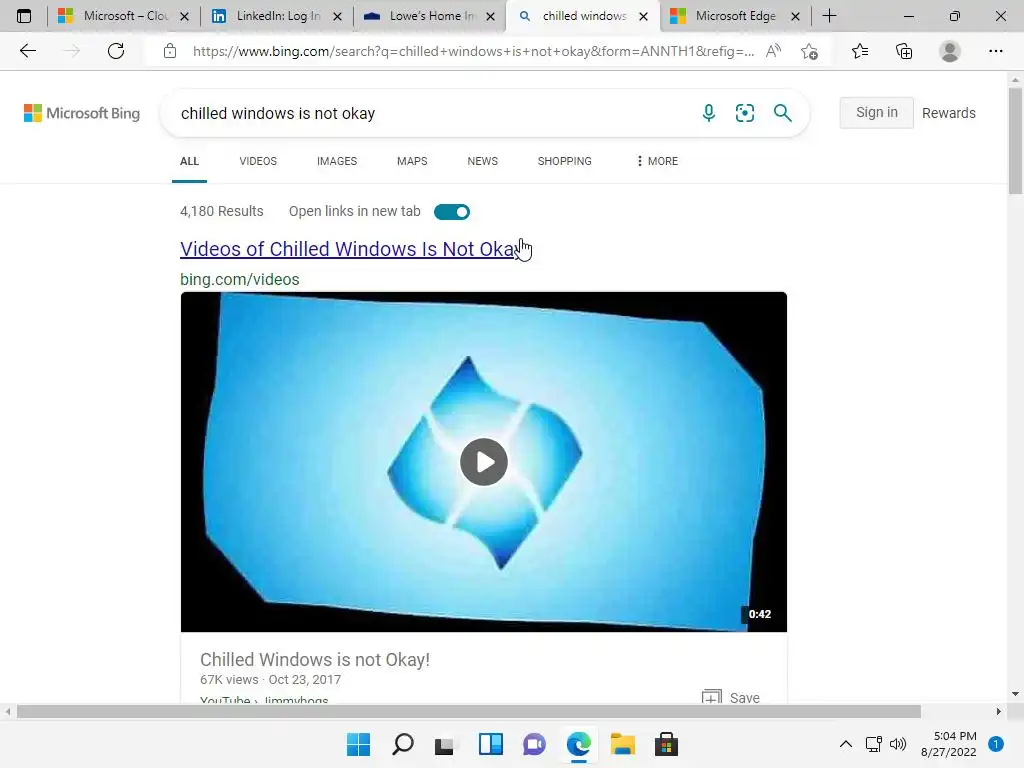Image resolution: width=1024 pixels, height=768 pixels.
Task: Open Read aloud in address bar
Action: (773, 51)
